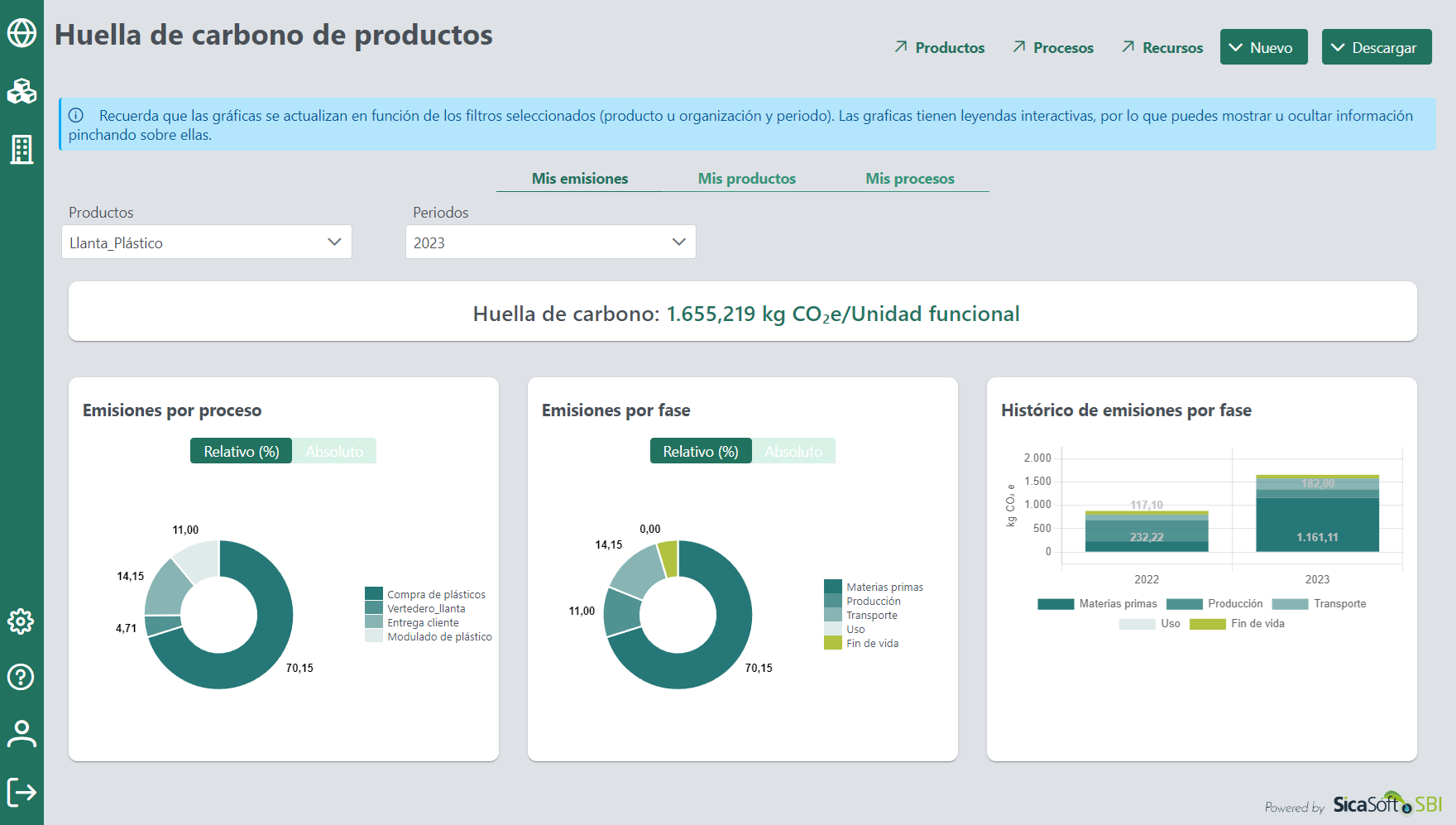The image size is (1456, 825).
Task: Toggle Entrega cliente legend entry
Action: click(412, 622)
